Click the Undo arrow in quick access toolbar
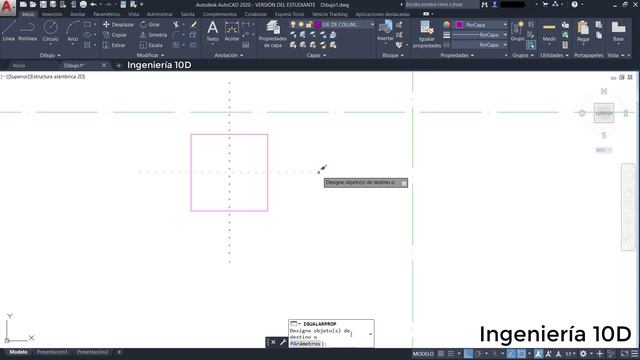 click(93, 4)
